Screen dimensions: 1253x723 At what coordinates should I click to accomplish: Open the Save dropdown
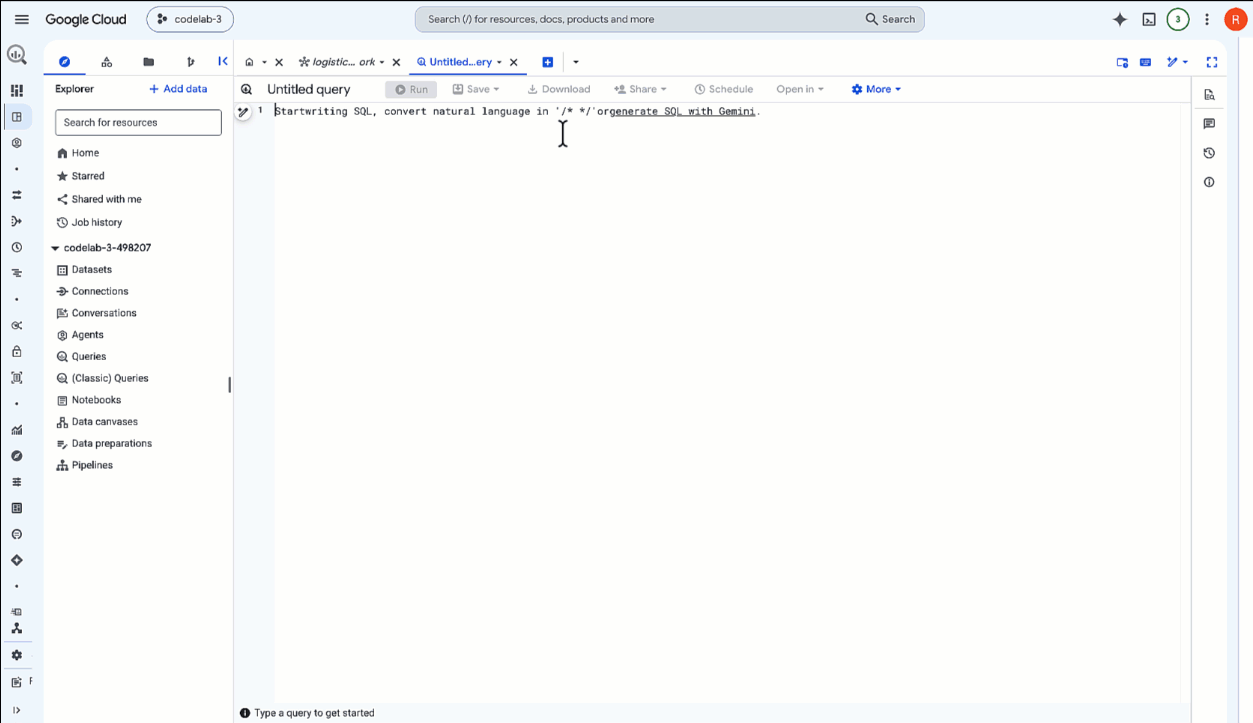pos(476,89)
